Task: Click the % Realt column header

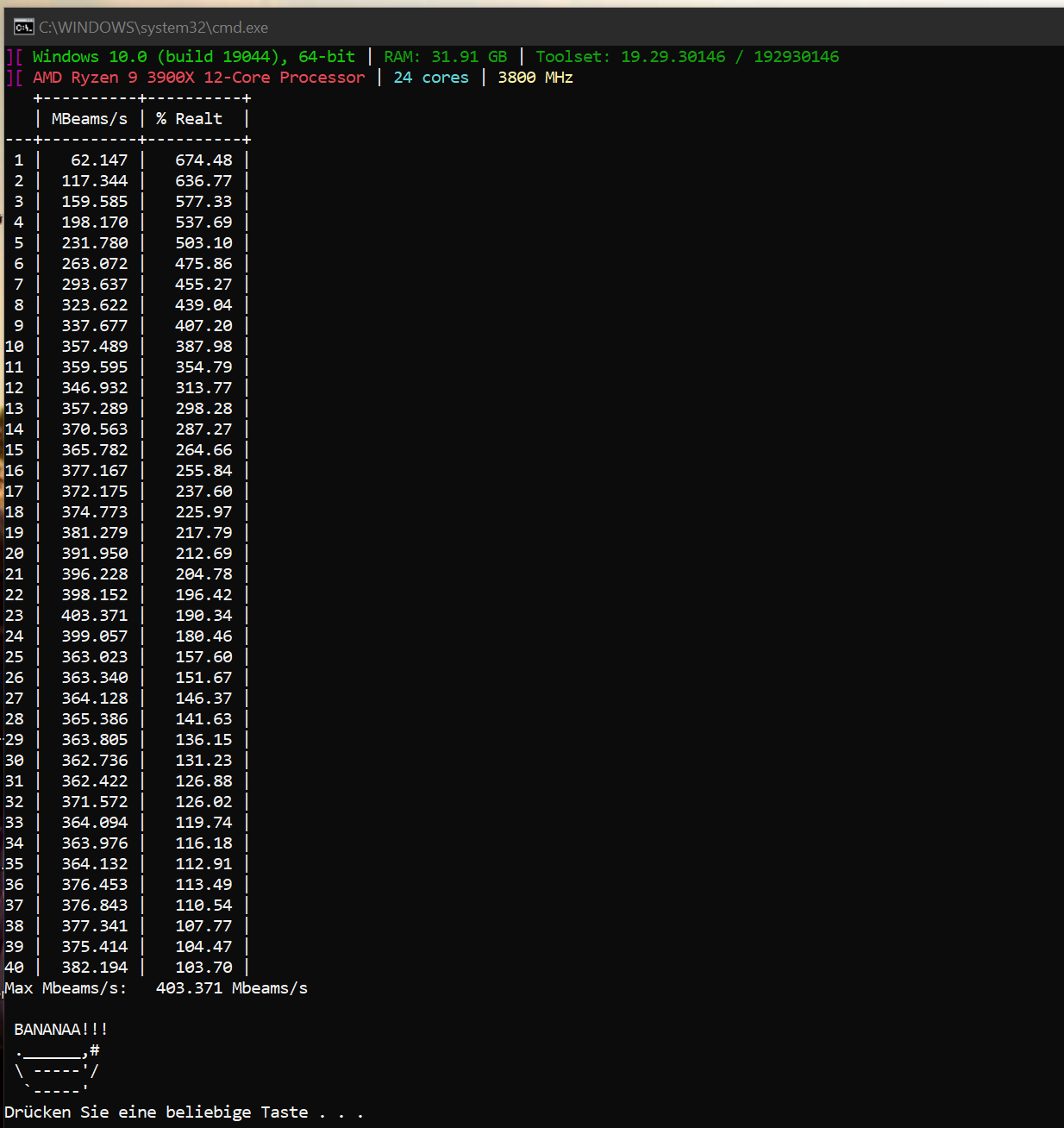Action: tap(189, 119)
